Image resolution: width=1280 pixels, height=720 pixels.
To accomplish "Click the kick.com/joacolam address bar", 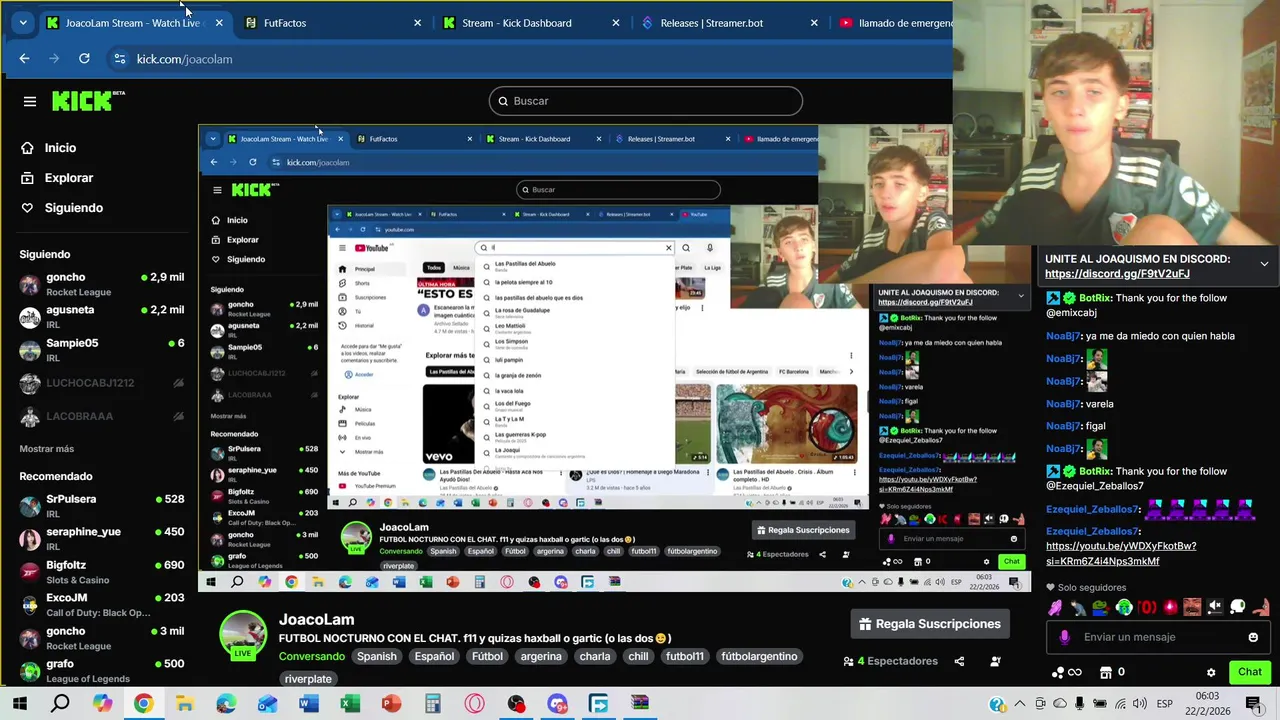I will pyautogui.click(x=184, y=59).
